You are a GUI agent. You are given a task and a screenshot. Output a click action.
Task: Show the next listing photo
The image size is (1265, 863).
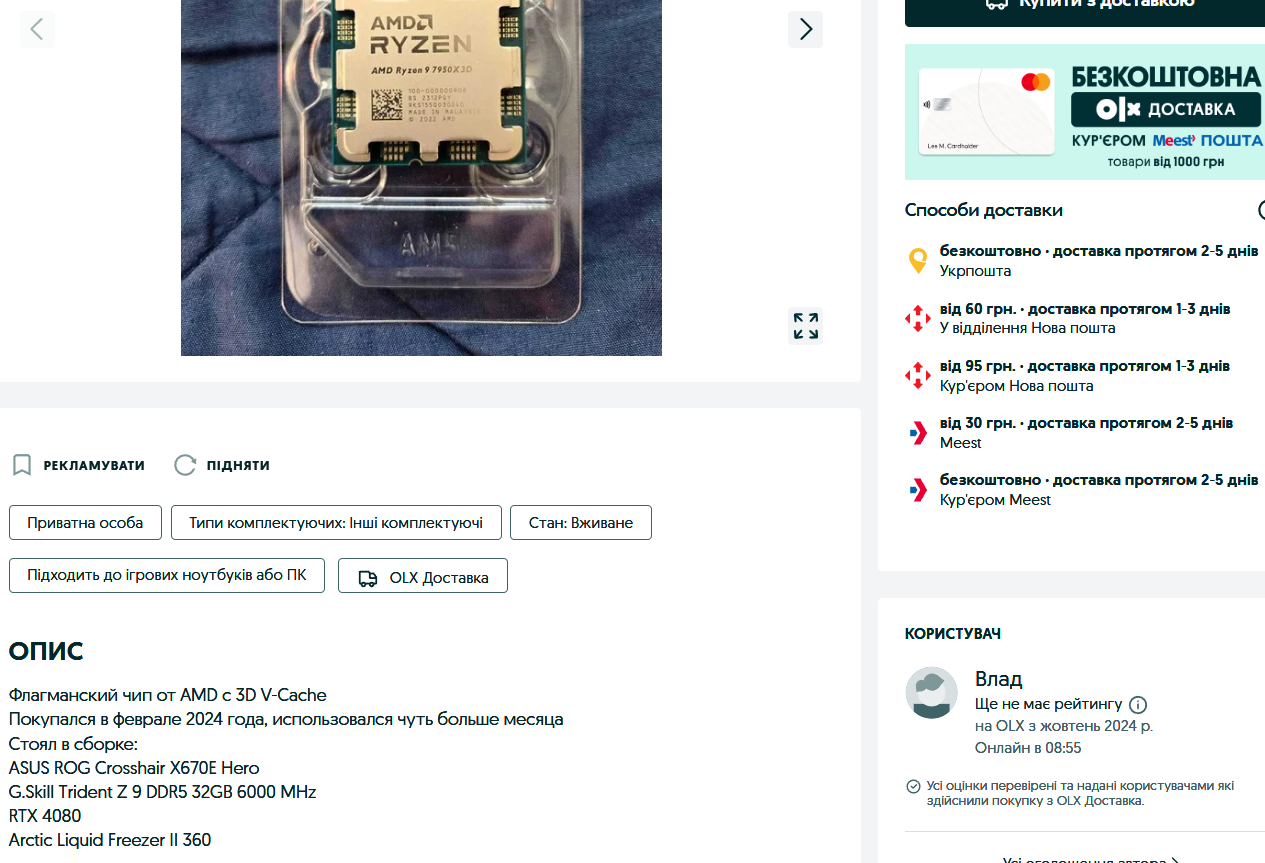(805, 29)
